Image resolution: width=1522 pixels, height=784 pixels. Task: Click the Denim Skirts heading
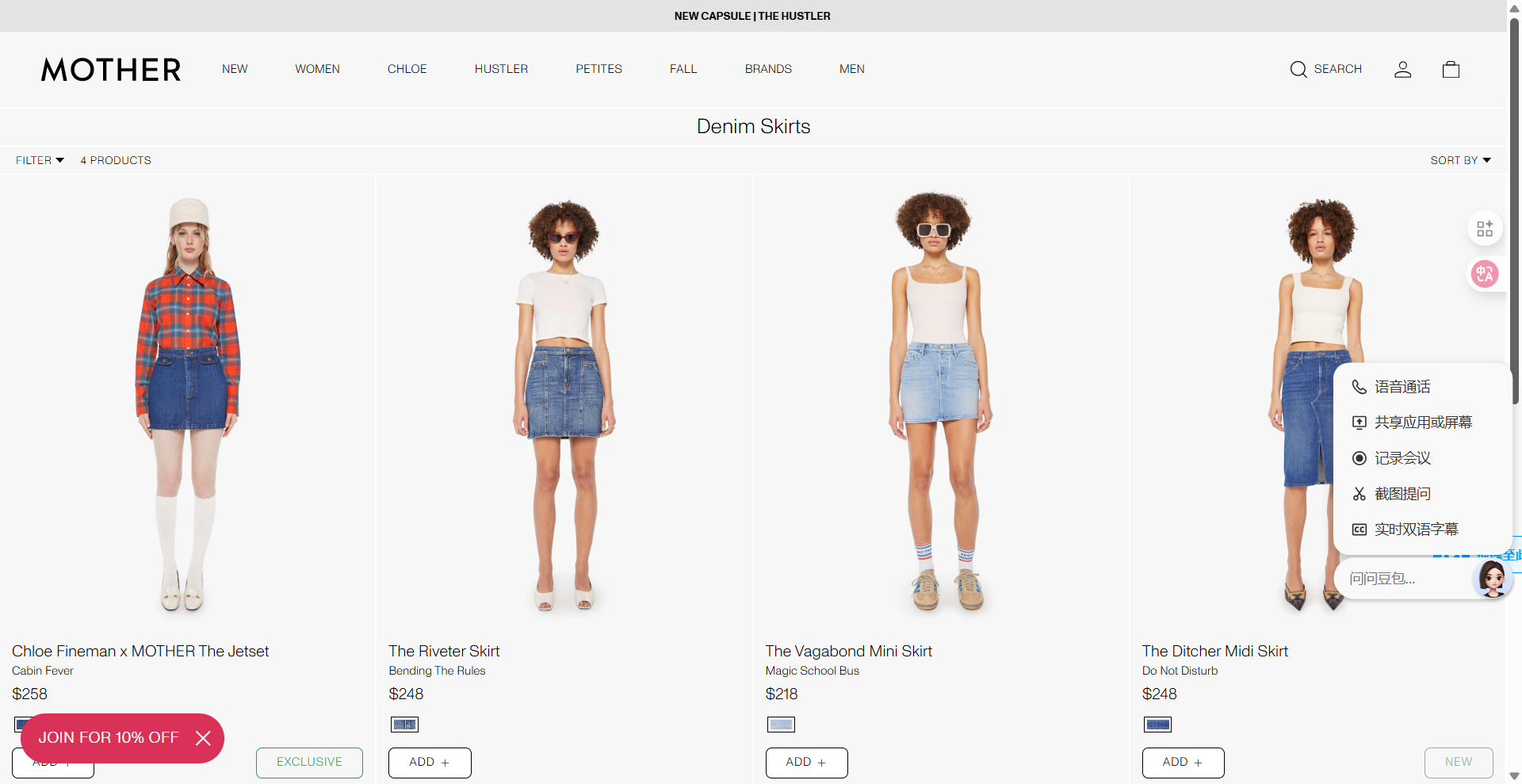point(753,126)
